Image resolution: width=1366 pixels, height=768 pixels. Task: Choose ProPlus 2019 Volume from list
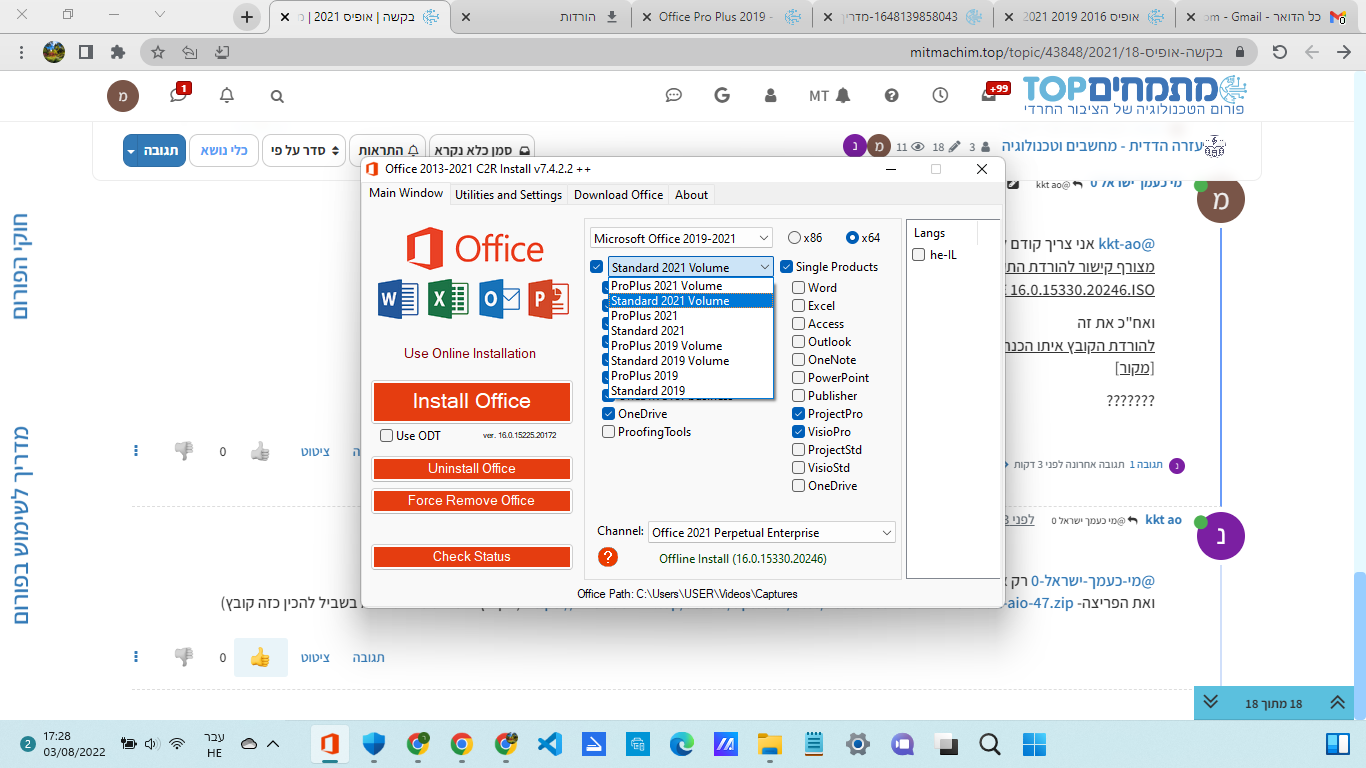pyautogui.click(x=690, y=346)
